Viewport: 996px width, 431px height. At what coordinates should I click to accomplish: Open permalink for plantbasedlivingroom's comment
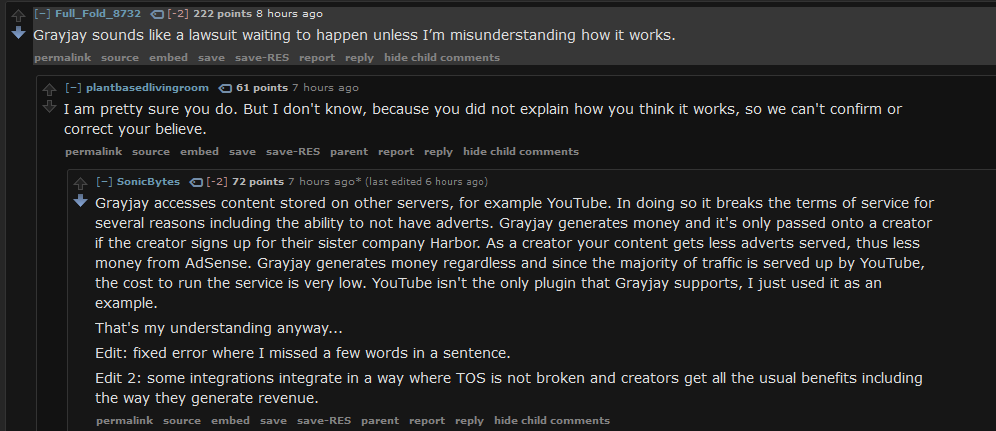coord(93,152)
